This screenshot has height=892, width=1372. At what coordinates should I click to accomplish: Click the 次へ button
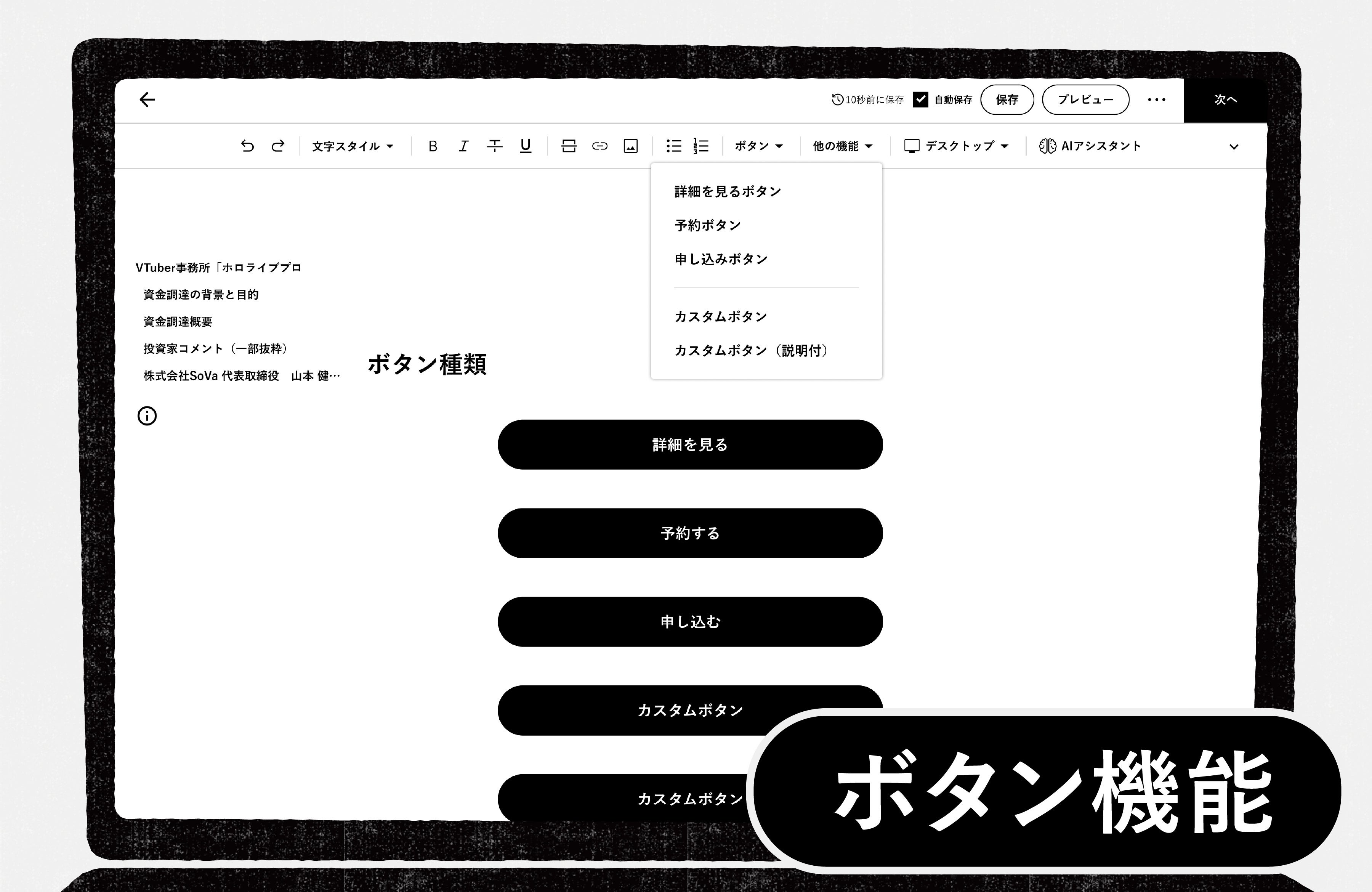click(1225, 100)
